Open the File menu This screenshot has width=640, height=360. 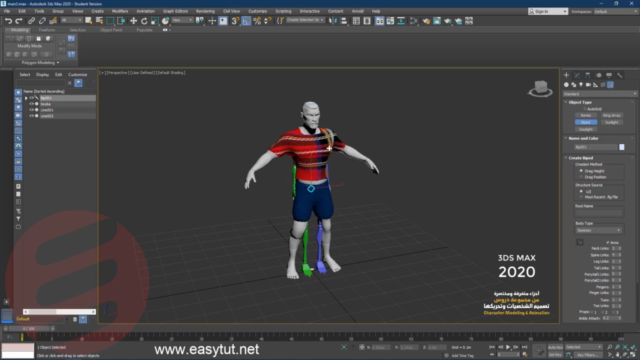pyautogui.click(x=7, y=11)
